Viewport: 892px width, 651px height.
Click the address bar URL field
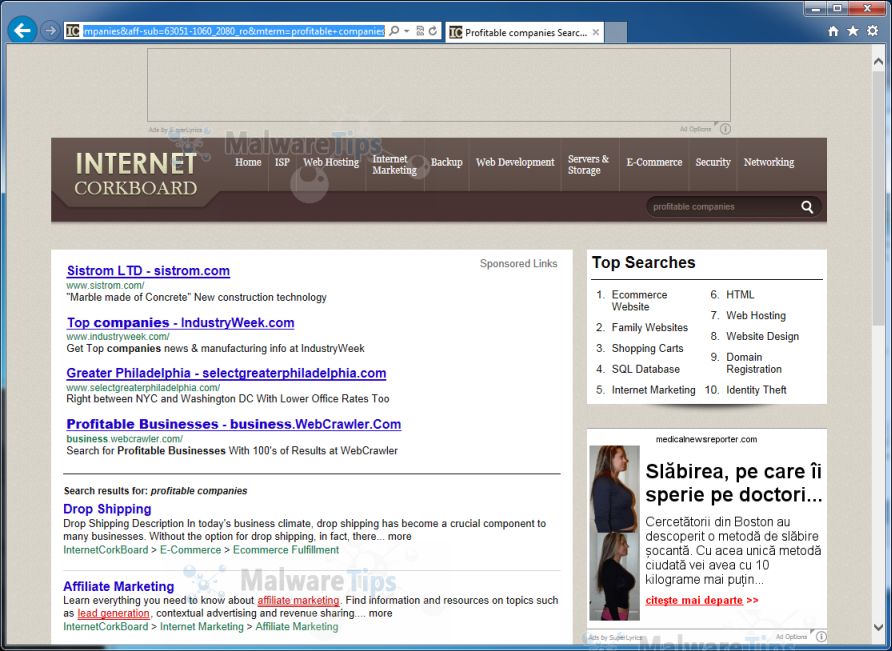(233, 31)
